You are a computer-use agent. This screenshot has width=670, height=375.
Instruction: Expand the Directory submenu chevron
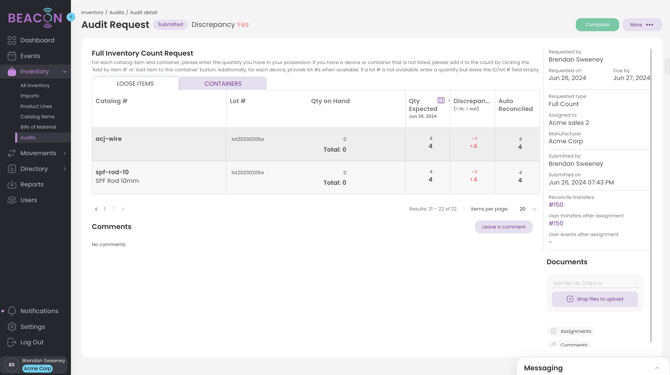(65, 169)
